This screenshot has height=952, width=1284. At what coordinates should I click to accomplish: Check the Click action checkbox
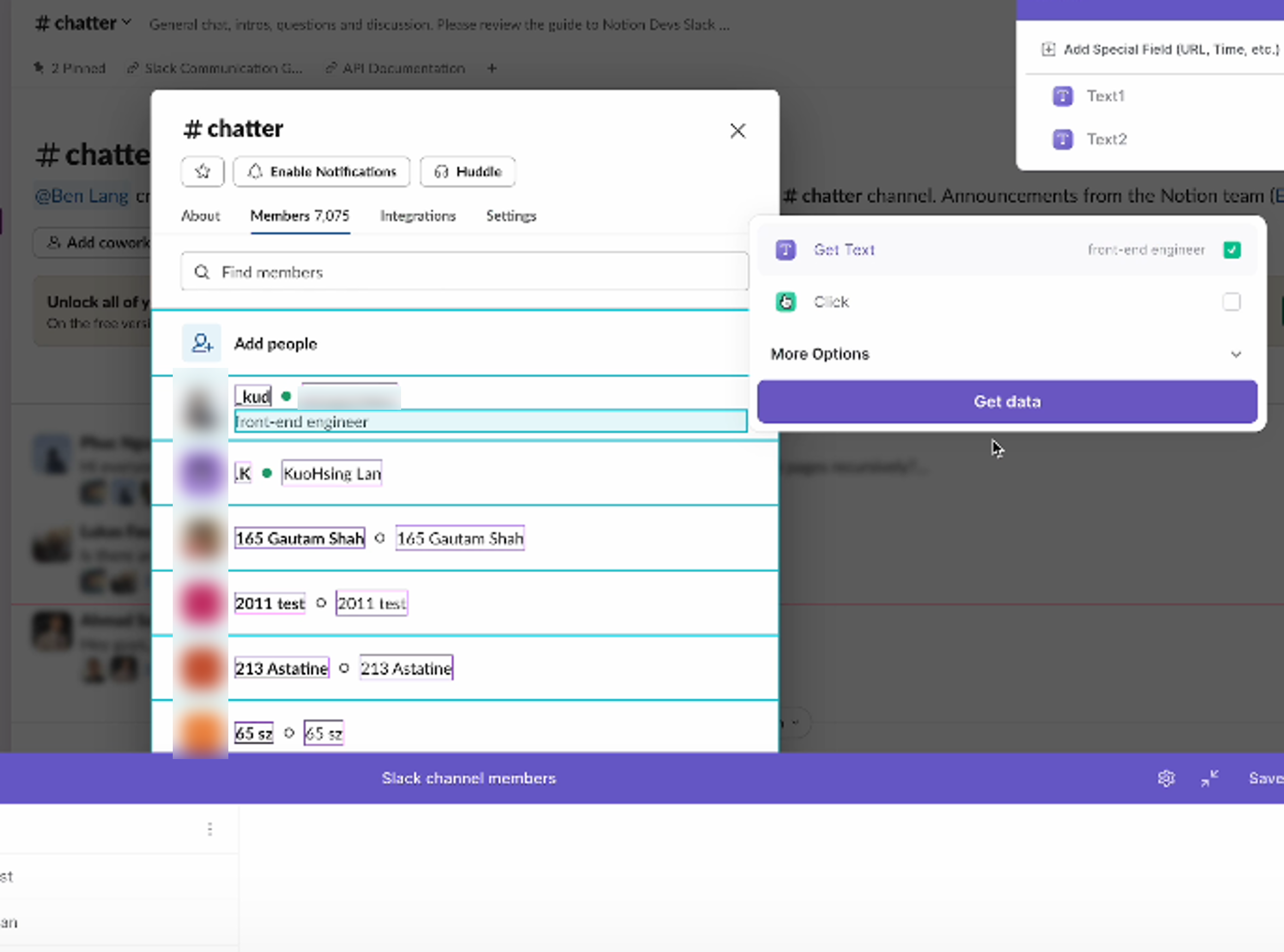[1232, 301]
